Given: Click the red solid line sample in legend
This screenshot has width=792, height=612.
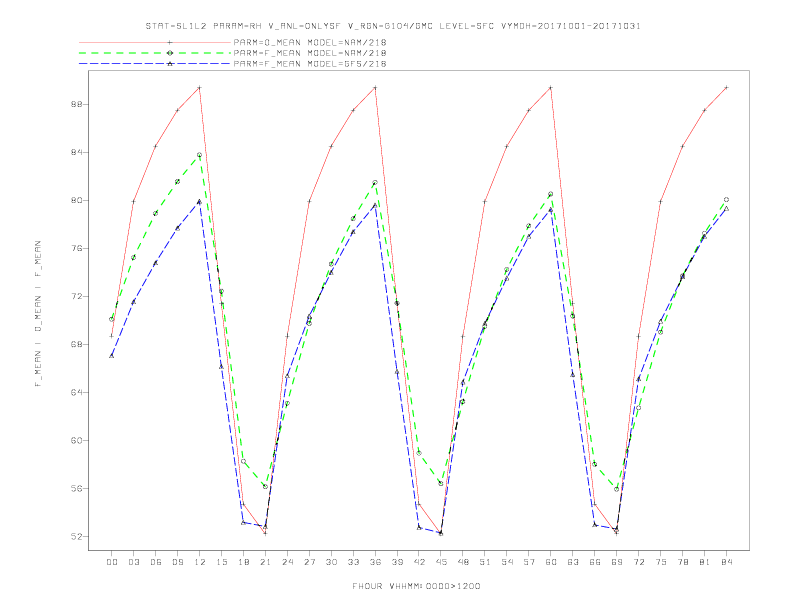Looking at the screenshot, I should tap(155, 42).
